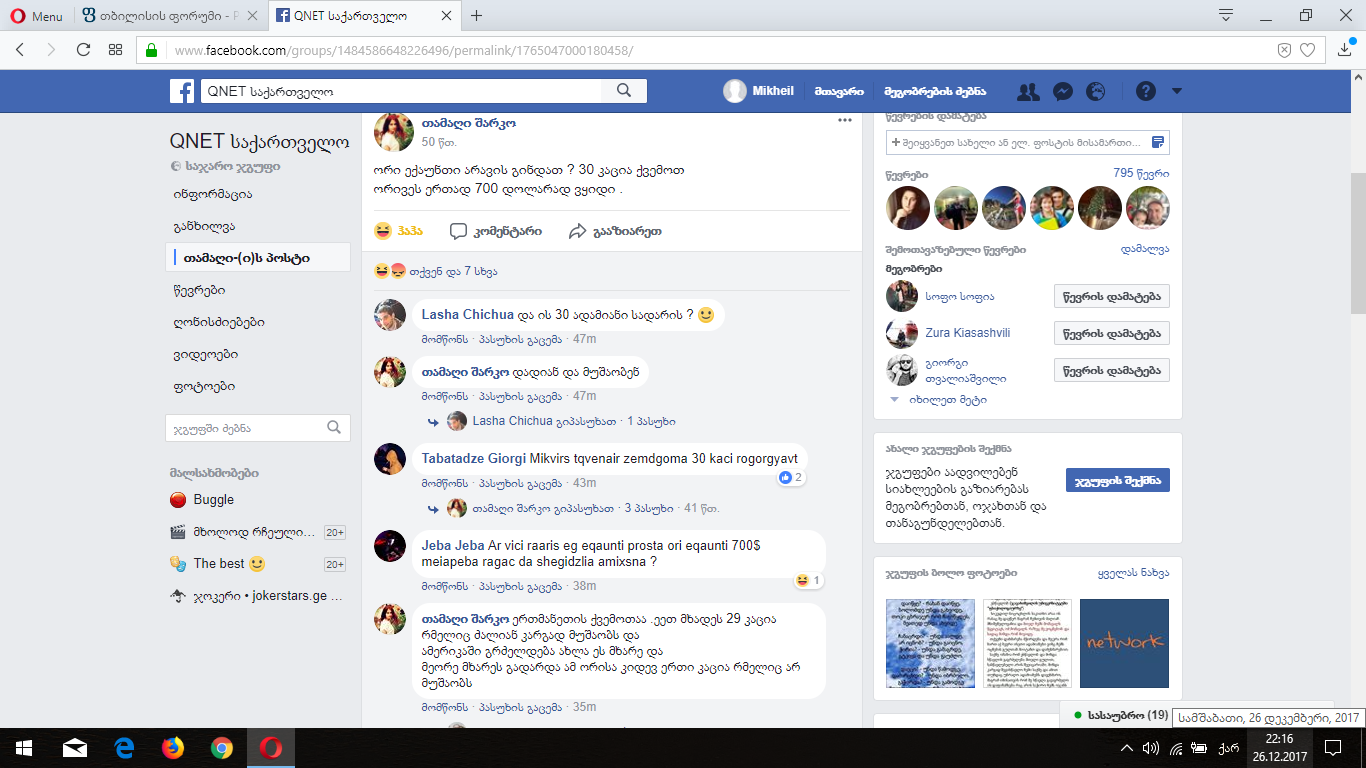Reload the page with the refresh icon

tap(83, 50)
